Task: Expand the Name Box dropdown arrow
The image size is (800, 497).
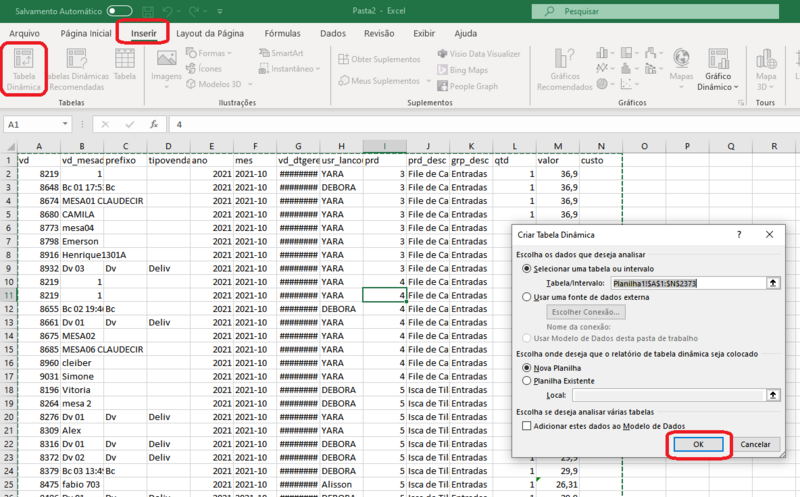Action: 65,124
